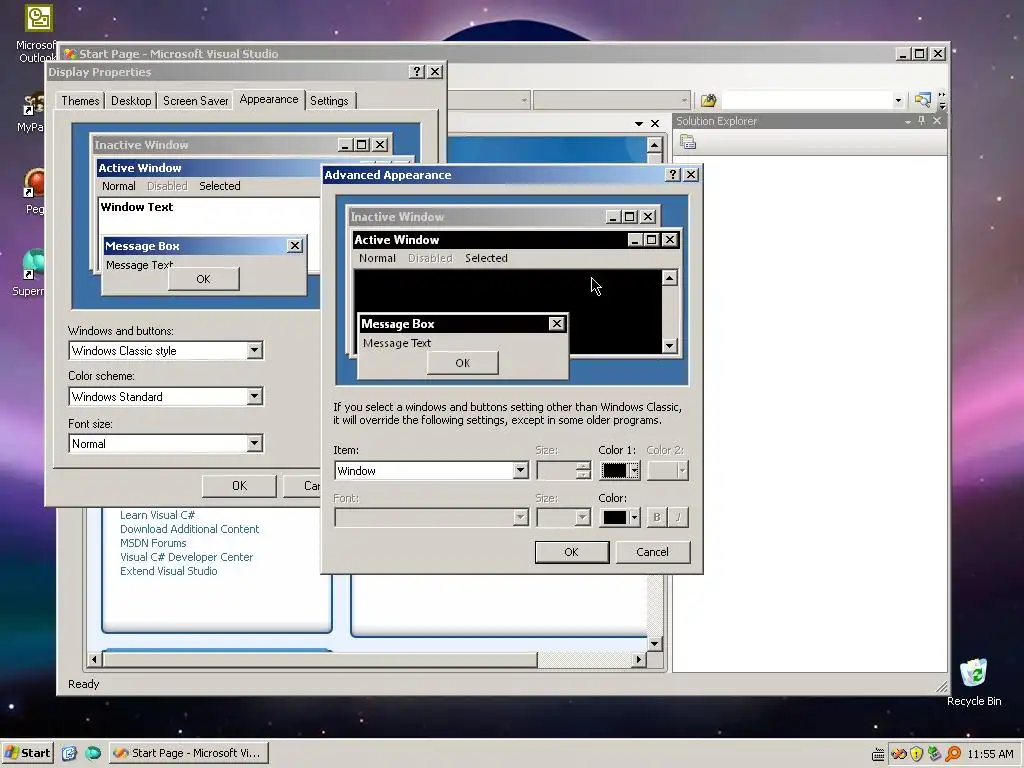1024x768 pixels.
Task: Pick Color 1 black swatch for Window item
Action: pos(620,470)
